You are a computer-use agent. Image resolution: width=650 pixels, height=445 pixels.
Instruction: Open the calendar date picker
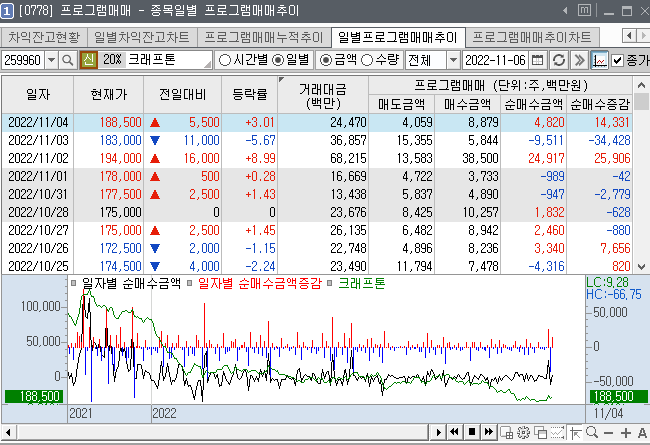540,60
